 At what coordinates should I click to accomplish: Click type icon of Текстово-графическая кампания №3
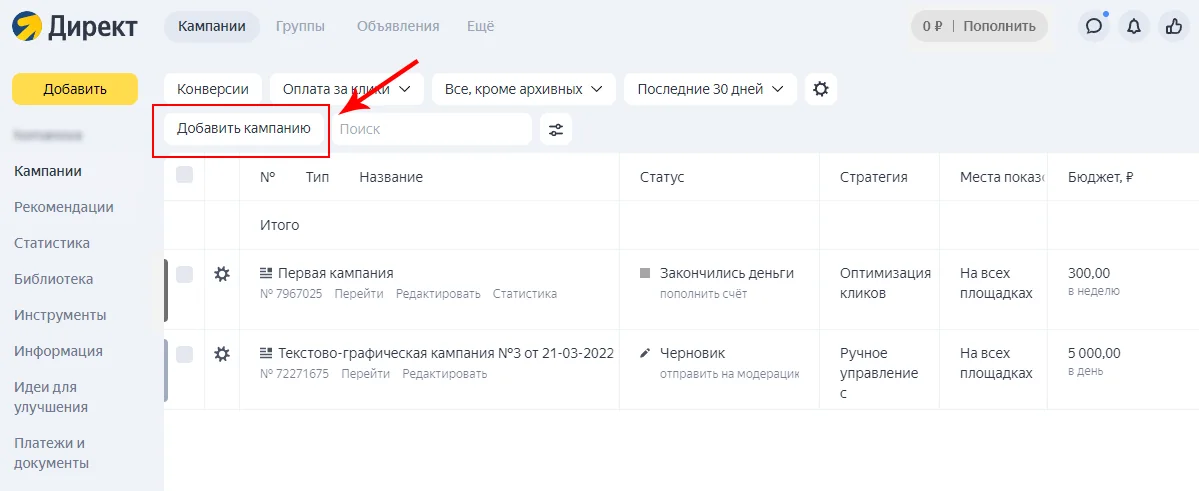point(266,353)
